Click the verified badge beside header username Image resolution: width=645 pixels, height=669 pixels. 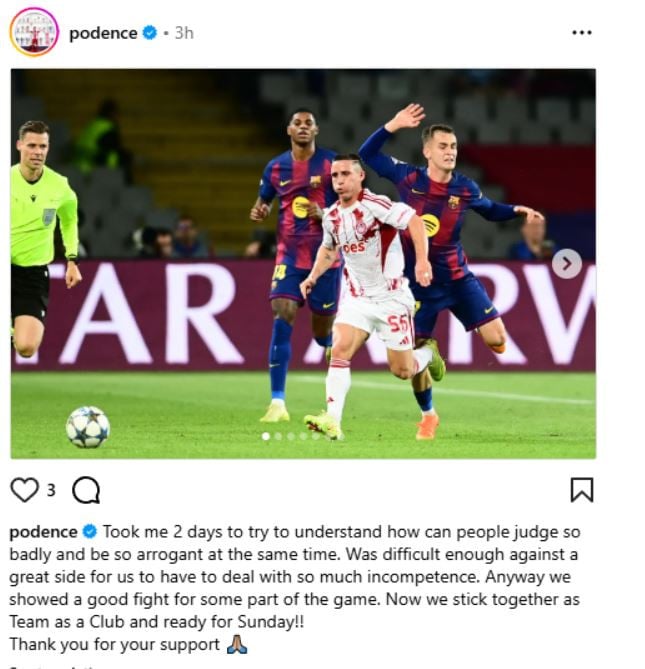coord(149,33)
